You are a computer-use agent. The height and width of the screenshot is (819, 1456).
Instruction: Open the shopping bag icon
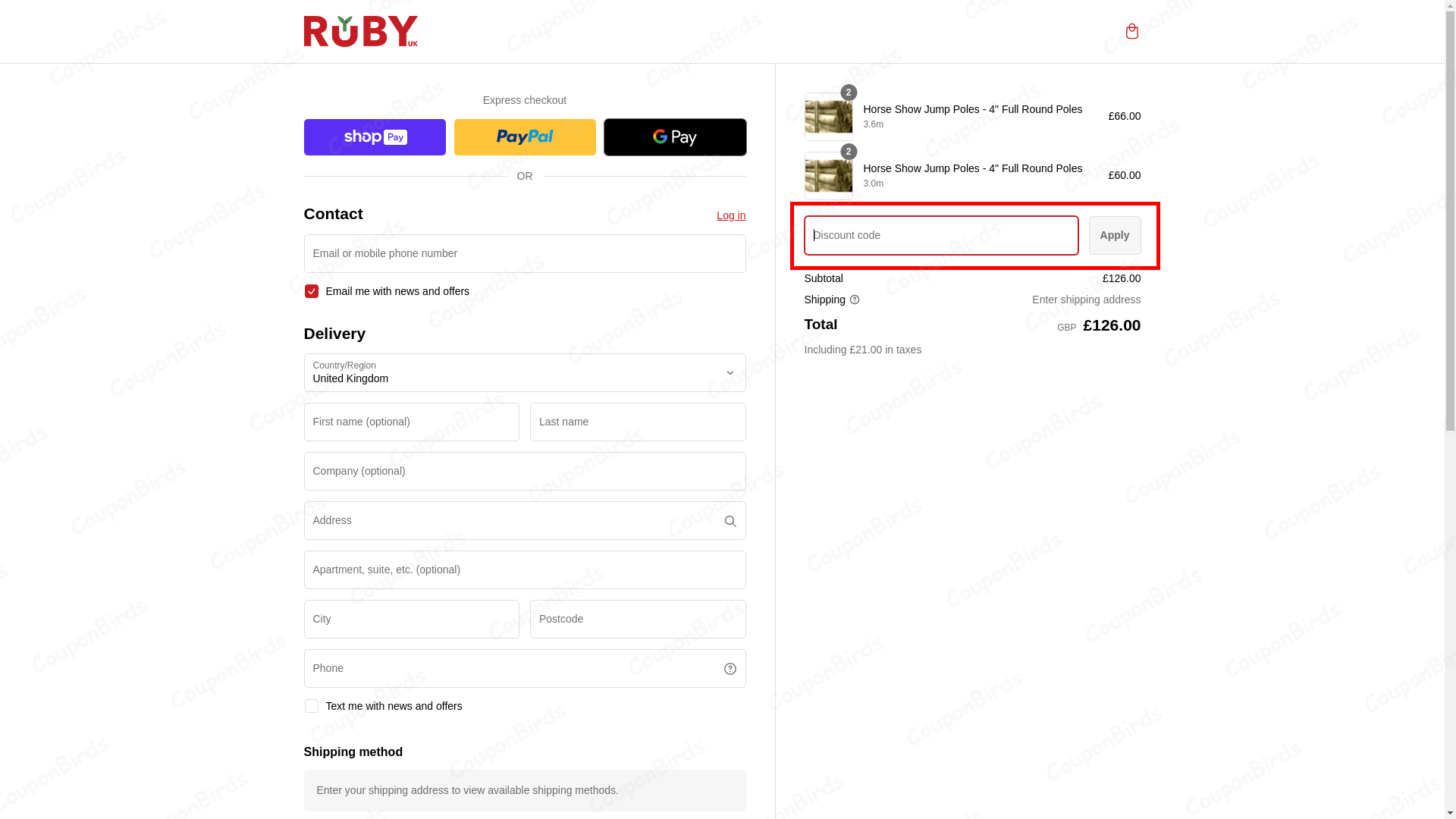1132,31
